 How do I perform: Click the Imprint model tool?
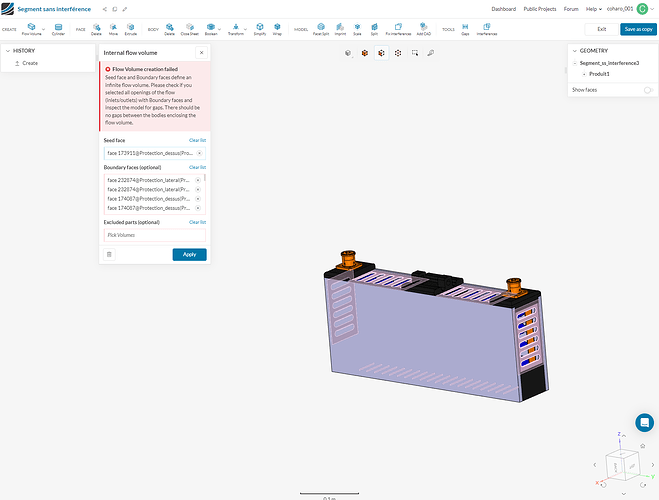[342, 29]
